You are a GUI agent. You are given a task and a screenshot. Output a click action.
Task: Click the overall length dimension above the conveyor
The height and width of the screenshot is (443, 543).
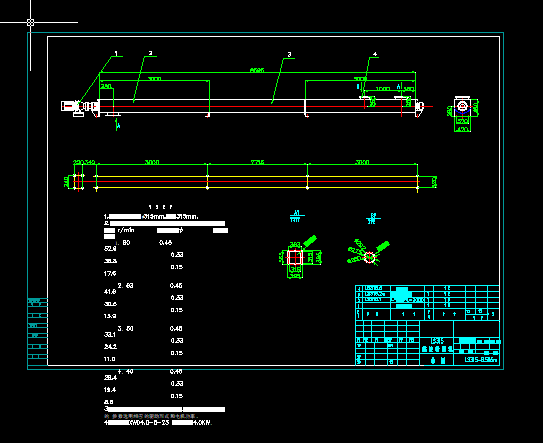tap(257, 70)
